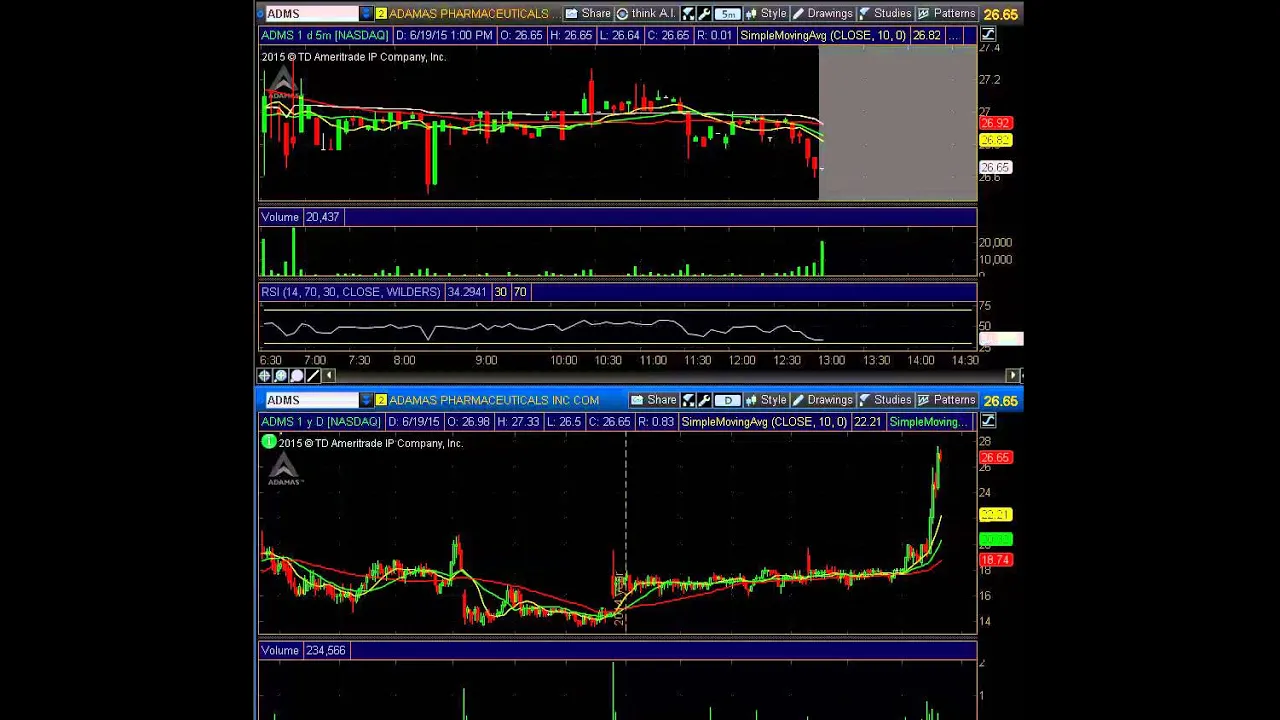
Task: Click the flask tools icon on the top chart
Action: click(x=688, y=13)
